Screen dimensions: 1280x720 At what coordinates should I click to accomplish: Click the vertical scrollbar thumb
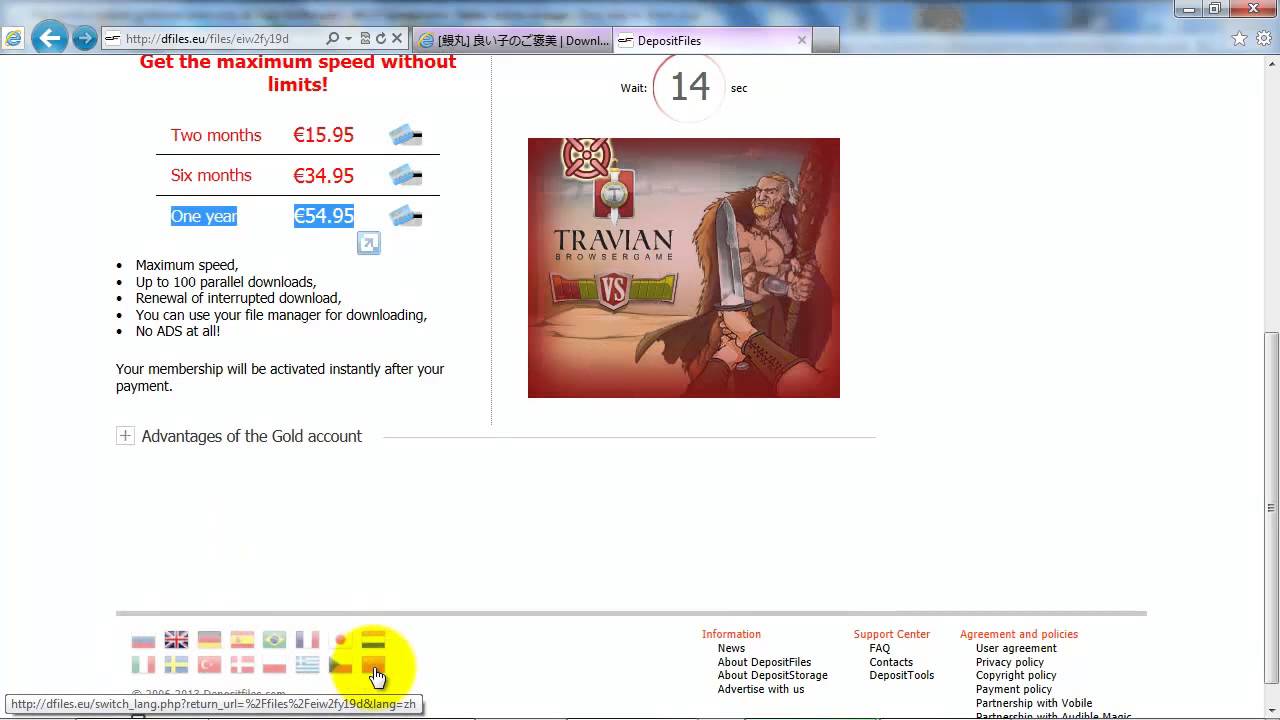click(1272, 510)
